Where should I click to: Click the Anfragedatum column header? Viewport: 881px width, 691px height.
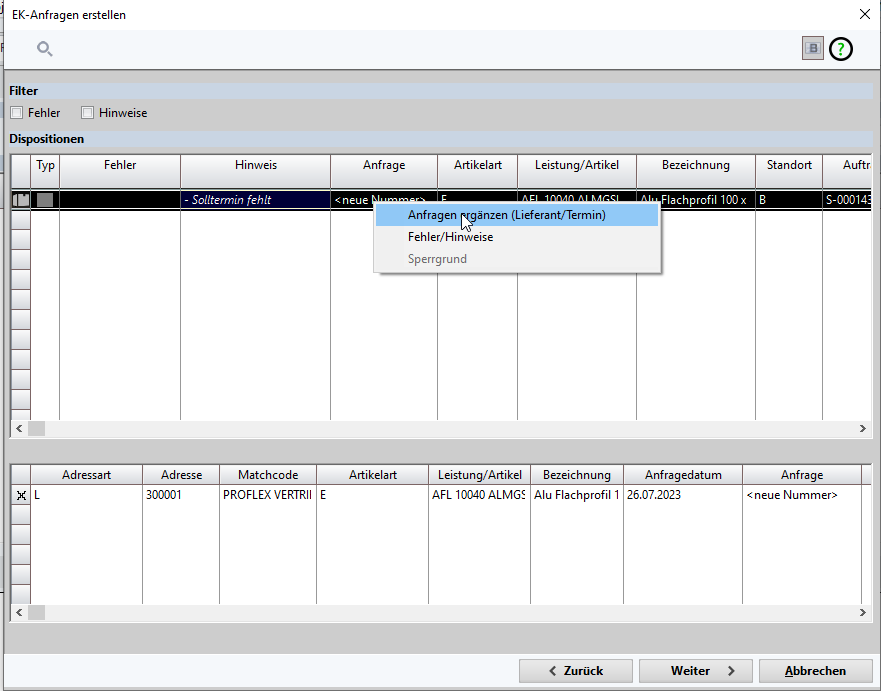click(x=682, y=475)
